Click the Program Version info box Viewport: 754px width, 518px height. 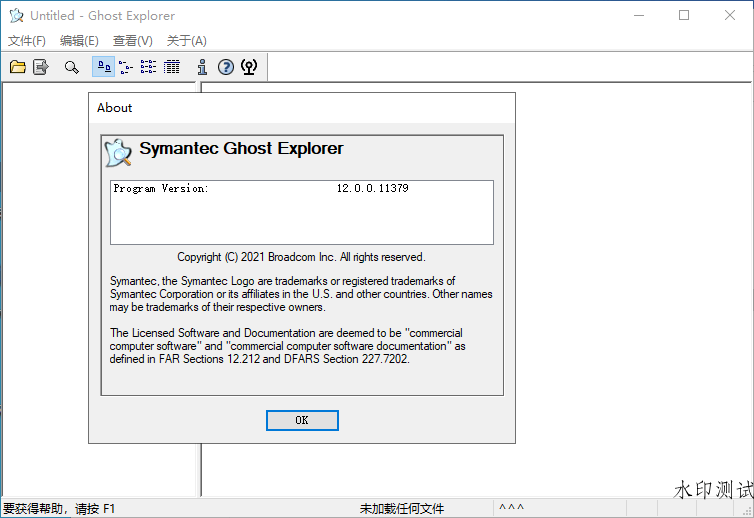302,213
